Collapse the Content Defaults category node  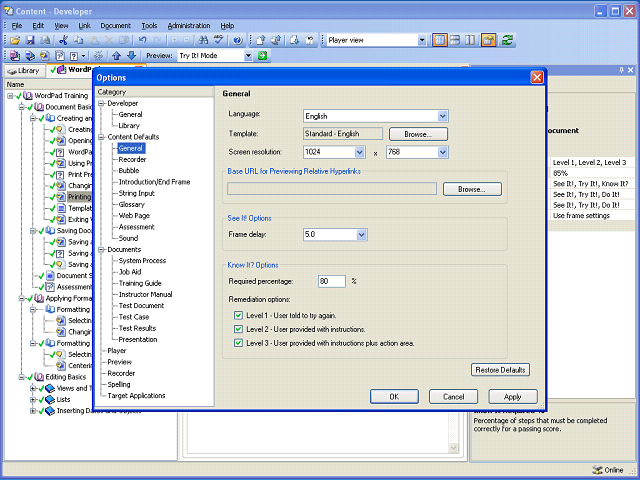[x=101, y=137]
